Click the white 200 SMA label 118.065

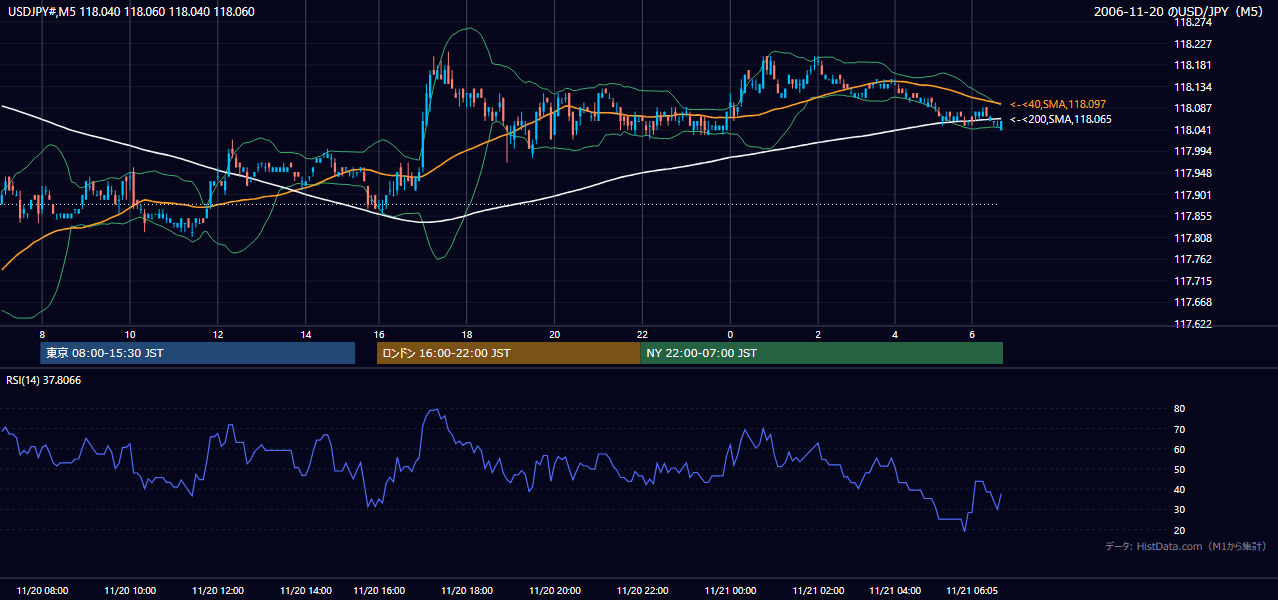click(x=1061, y=119)
